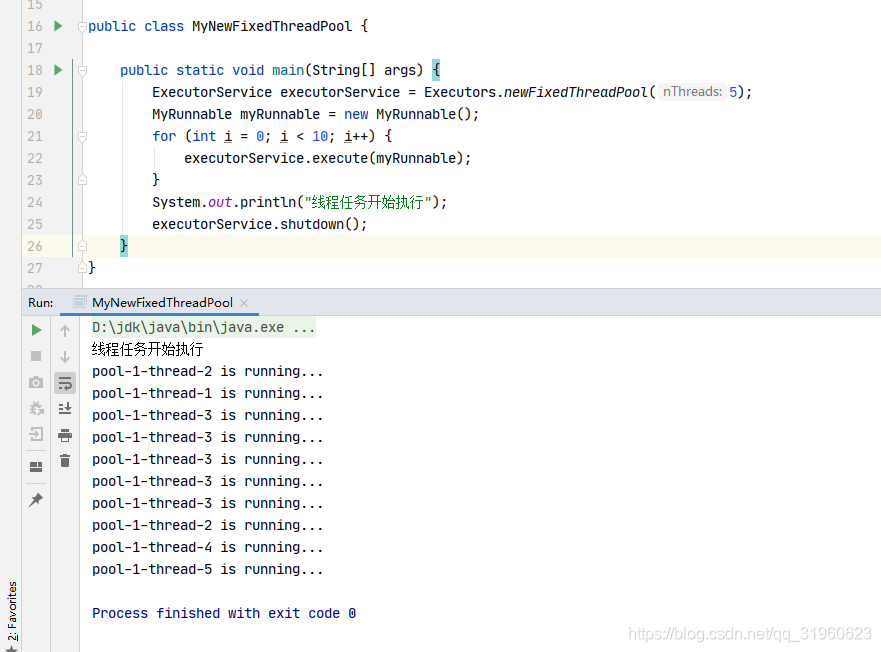This screenshot has height=652, width=881.
Task: Click the executorService.shutdown() statement
Action: 260,224
